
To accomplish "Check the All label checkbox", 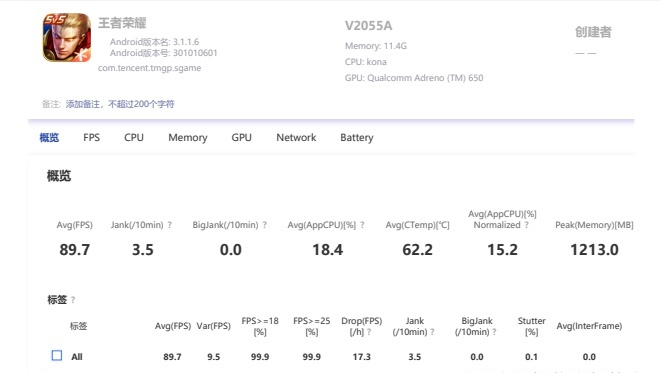I will click(56, 355).
